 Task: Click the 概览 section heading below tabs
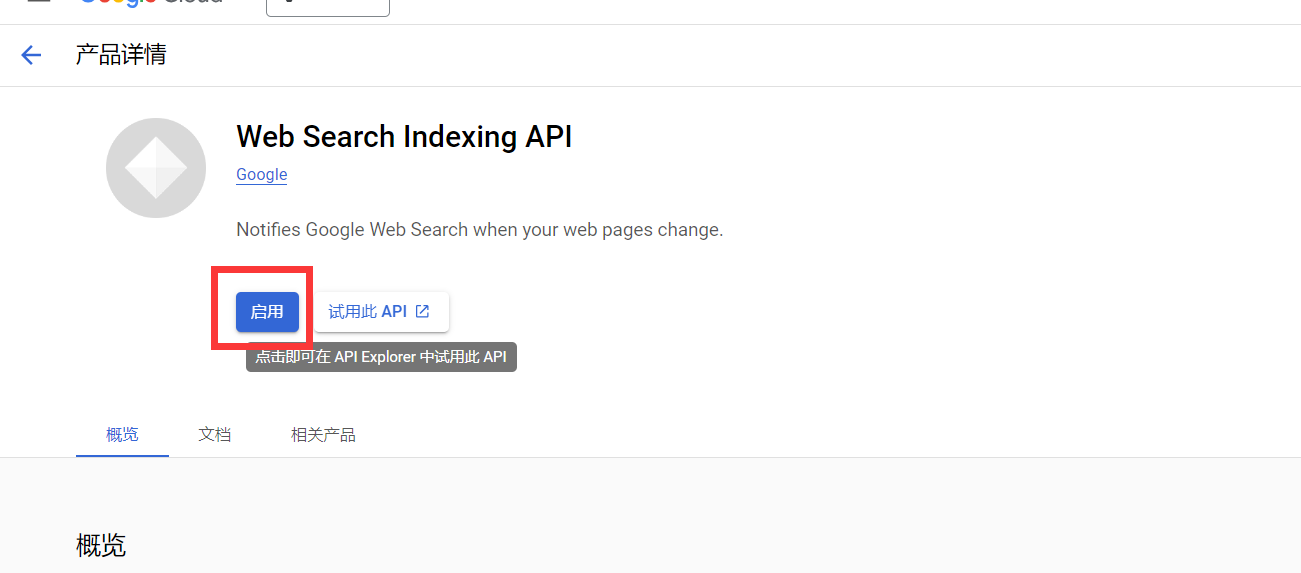(101, 546)
